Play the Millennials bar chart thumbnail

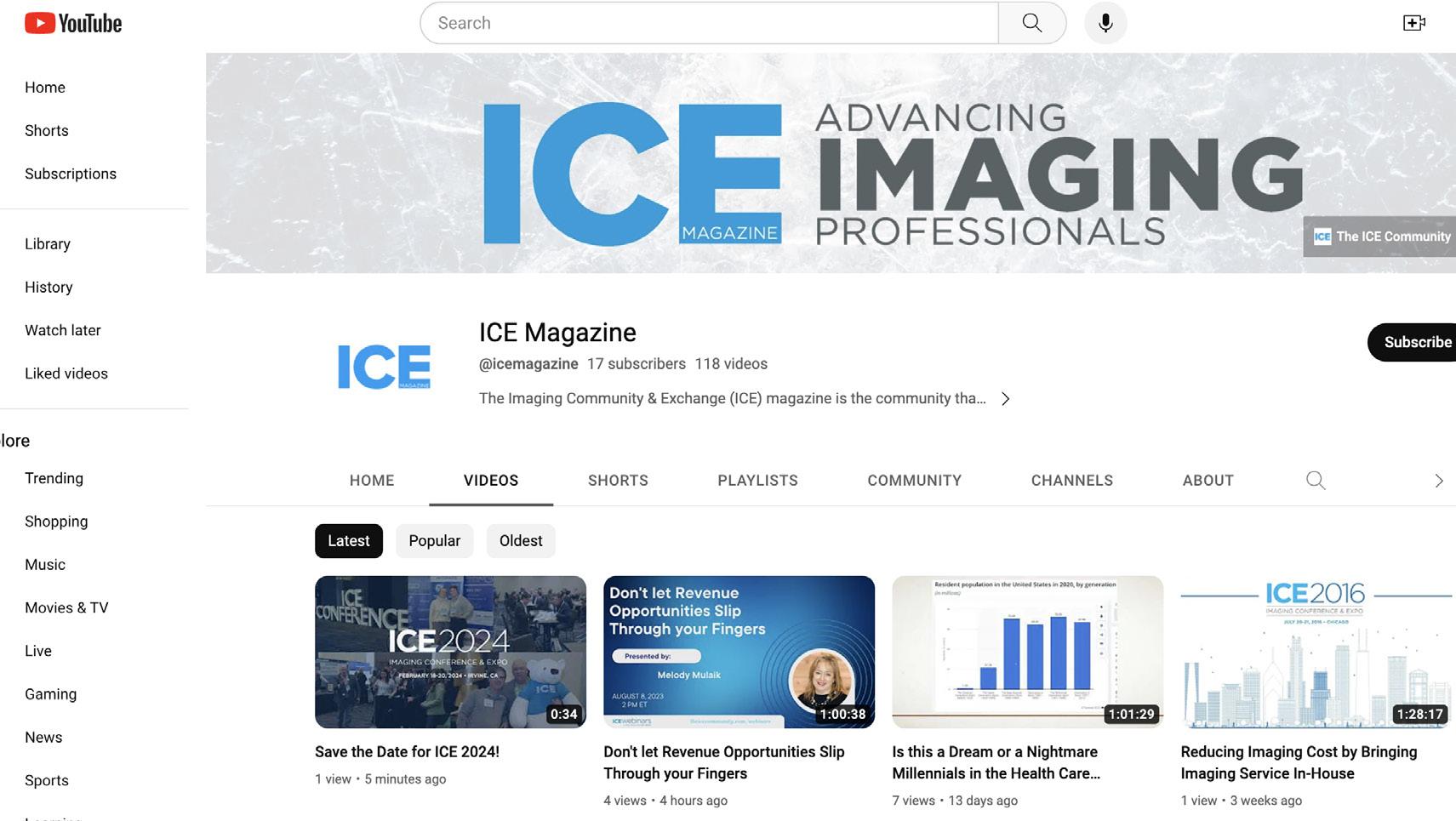(x=1027, y=652)
